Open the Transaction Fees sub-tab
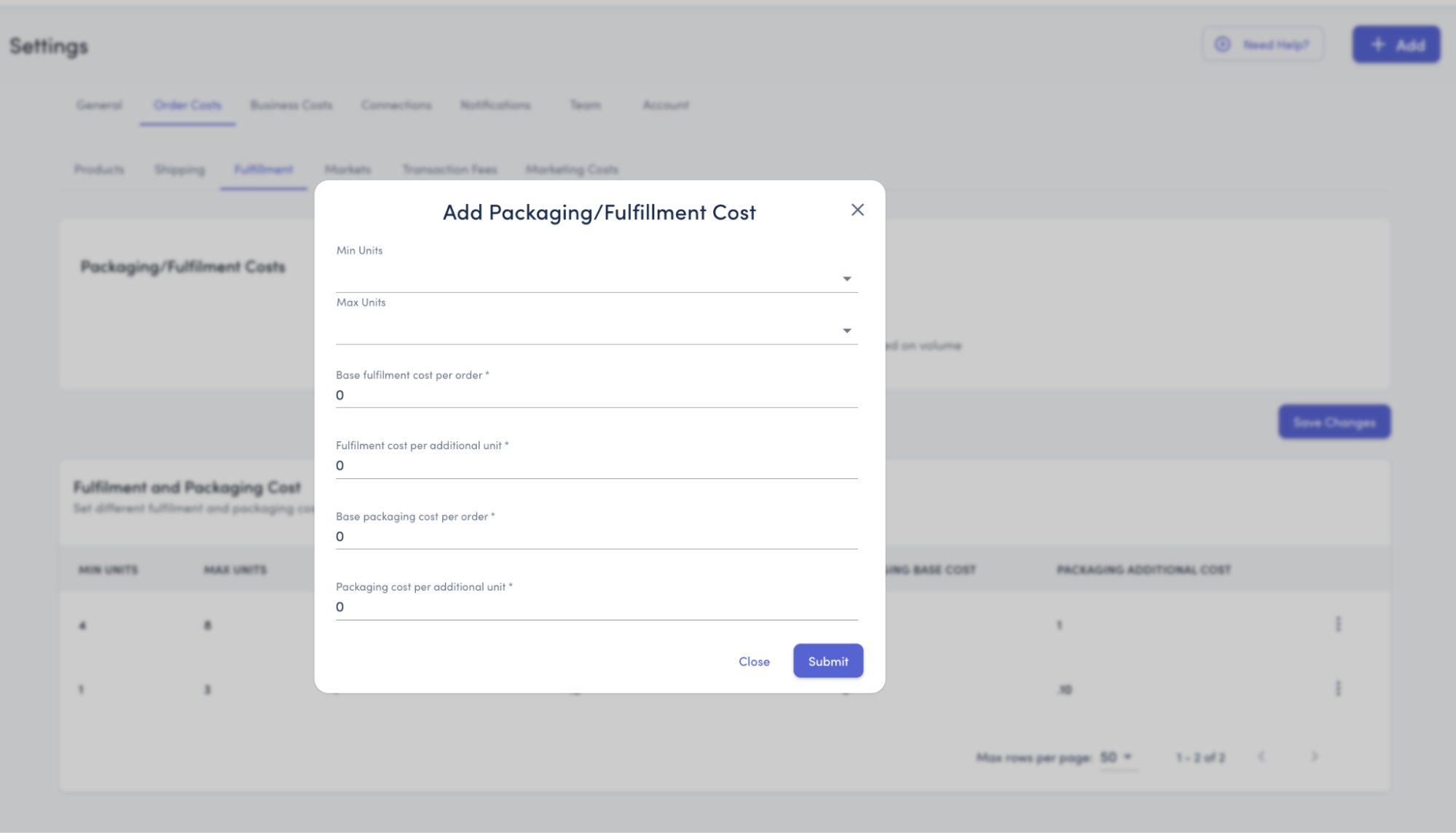 (x=449, y=170)
